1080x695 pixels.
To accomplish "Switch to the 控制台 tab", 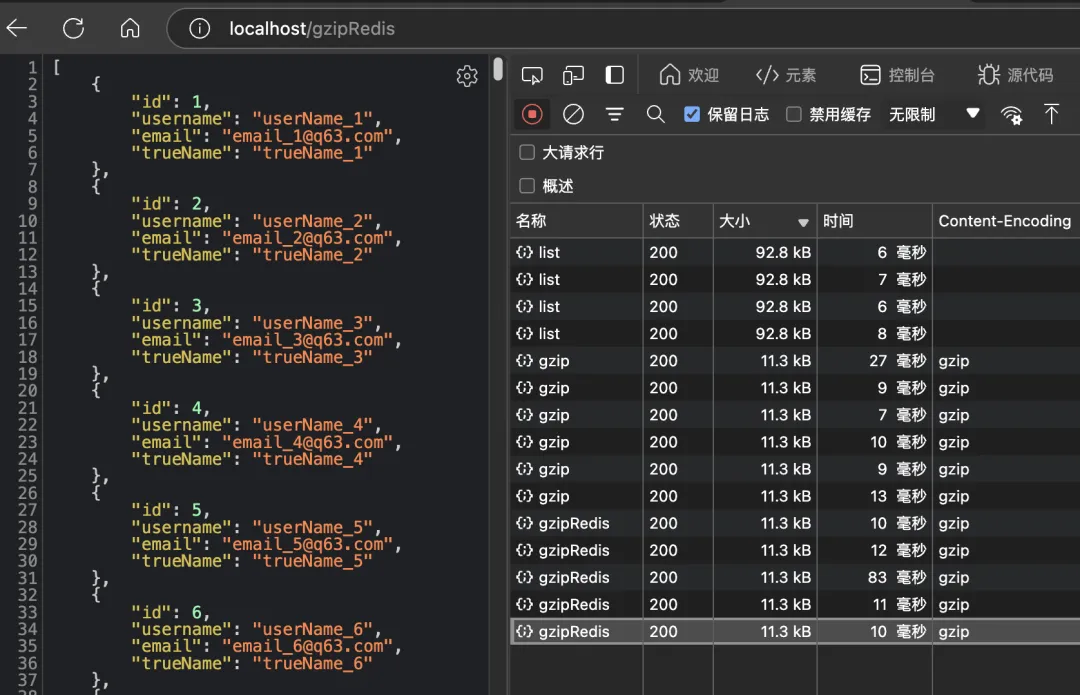I will tap(898, 75).
